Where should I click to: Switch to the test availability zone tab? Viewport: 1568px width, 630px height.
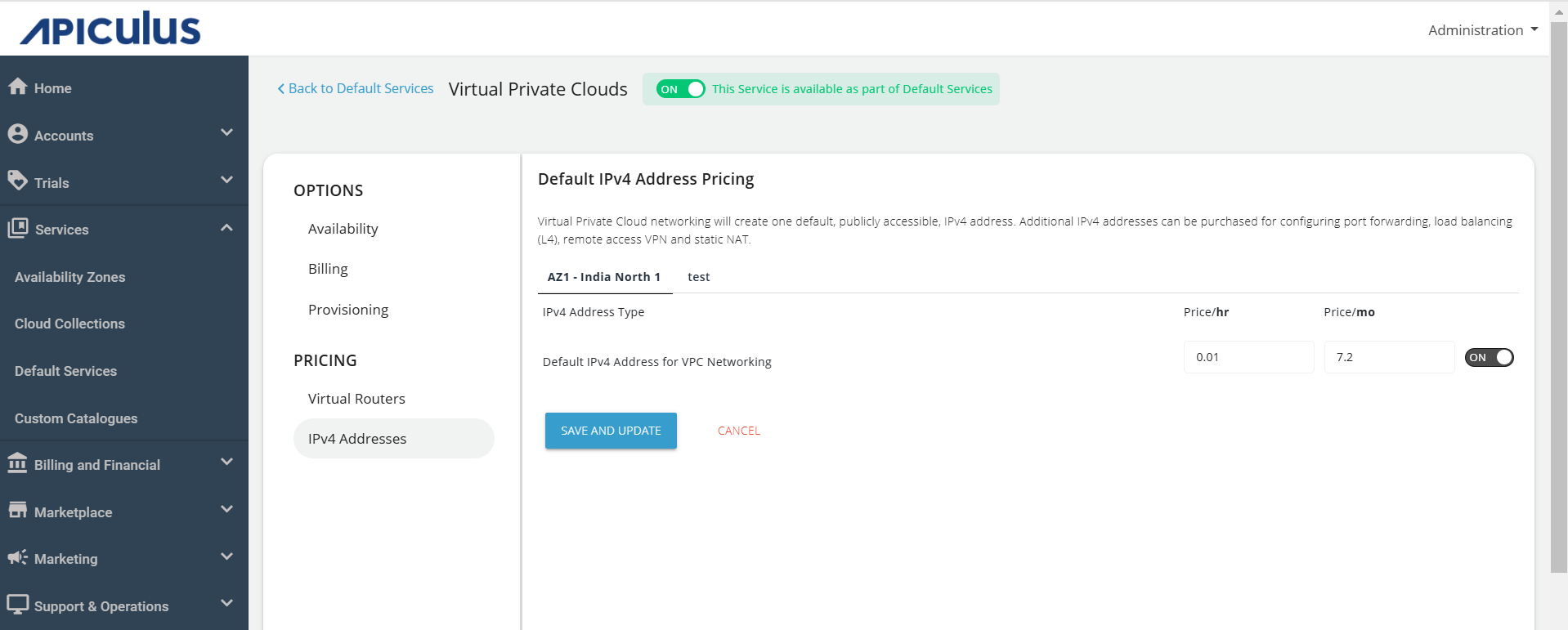coord(698,277)
